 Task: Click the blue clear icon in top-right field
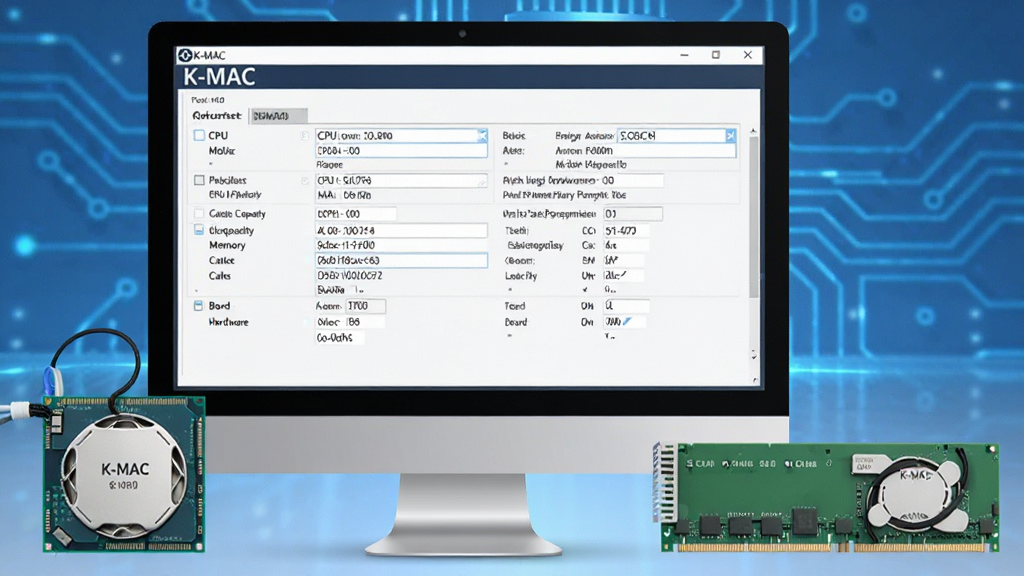(731, 135)
